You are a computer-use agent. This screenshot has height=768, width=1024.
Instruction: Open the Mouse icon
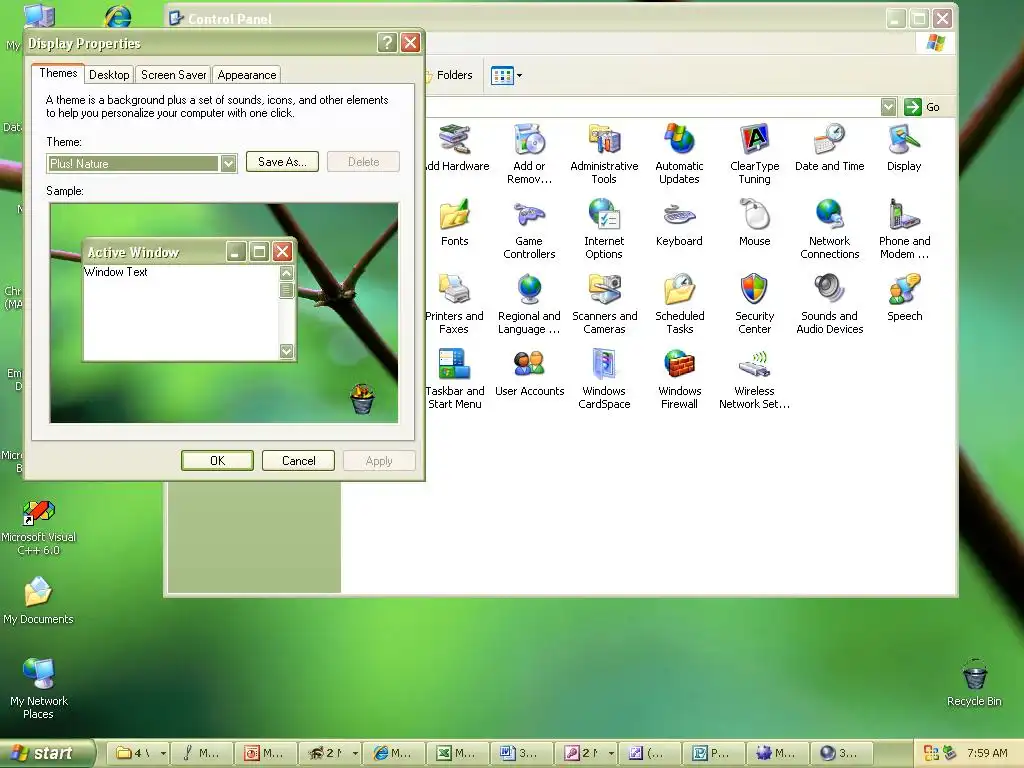click(754, 223)
